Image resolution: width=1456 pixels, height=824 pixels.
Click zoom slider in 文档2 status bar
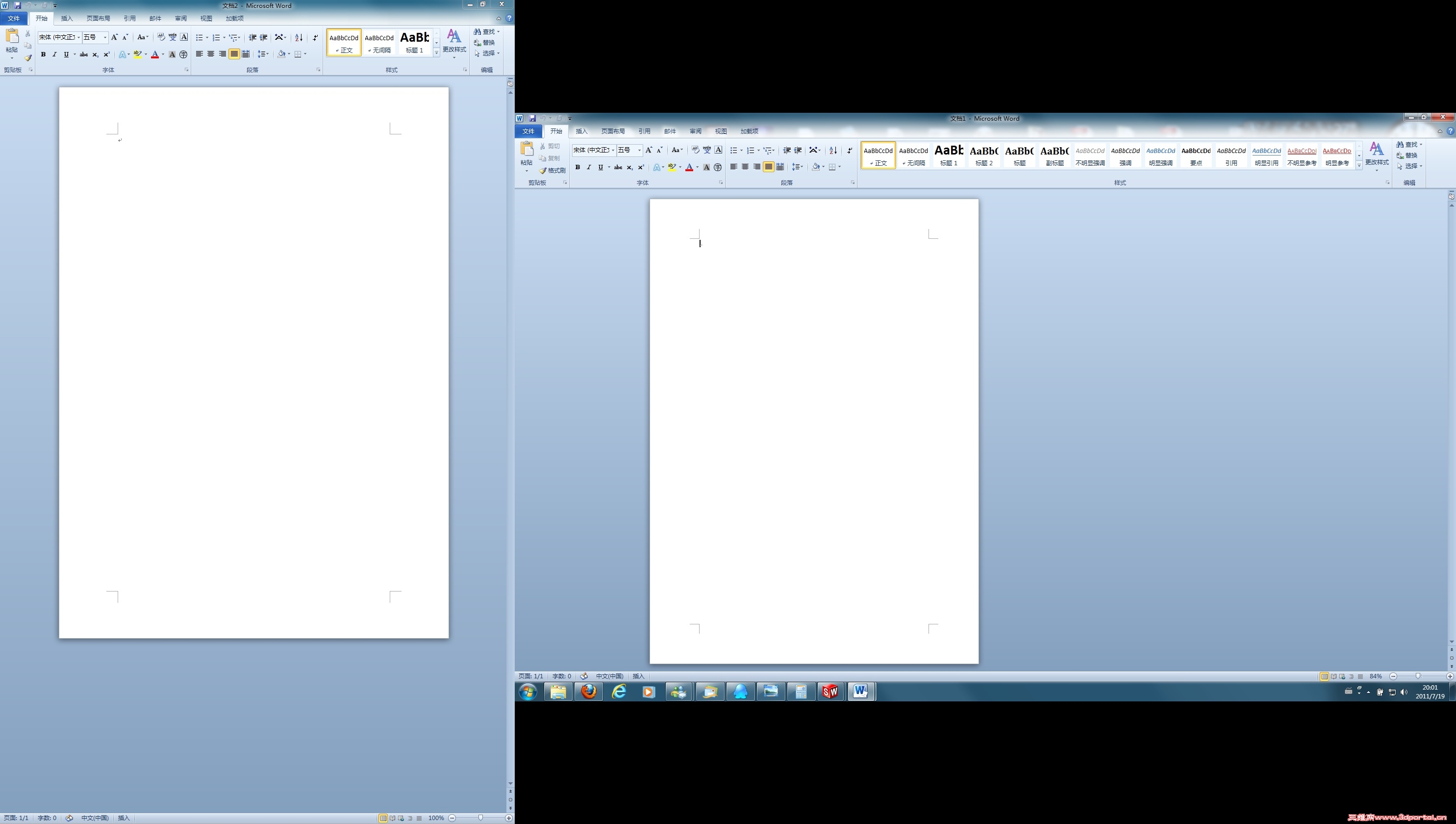click(480, 818)
